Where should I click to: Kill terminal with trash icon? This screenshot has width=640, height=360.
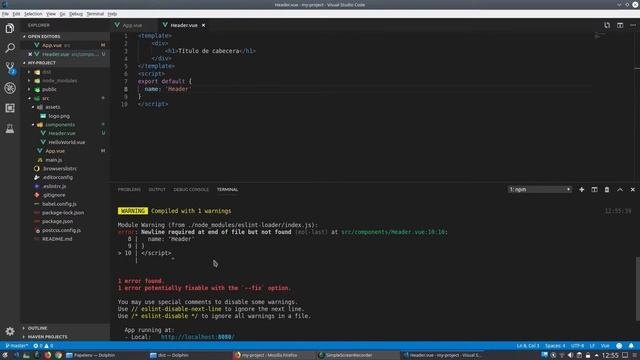(607, 189)
